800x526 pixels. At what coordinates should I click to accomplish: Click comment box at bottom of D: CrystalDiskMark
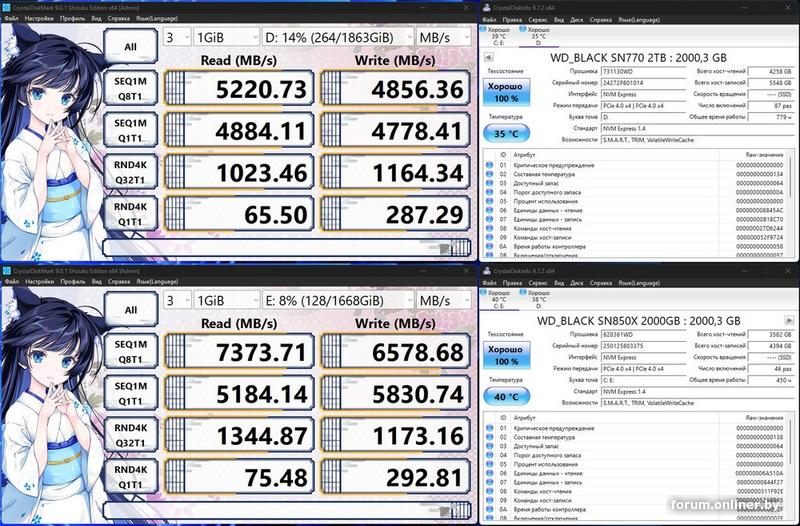coord(287,248)
